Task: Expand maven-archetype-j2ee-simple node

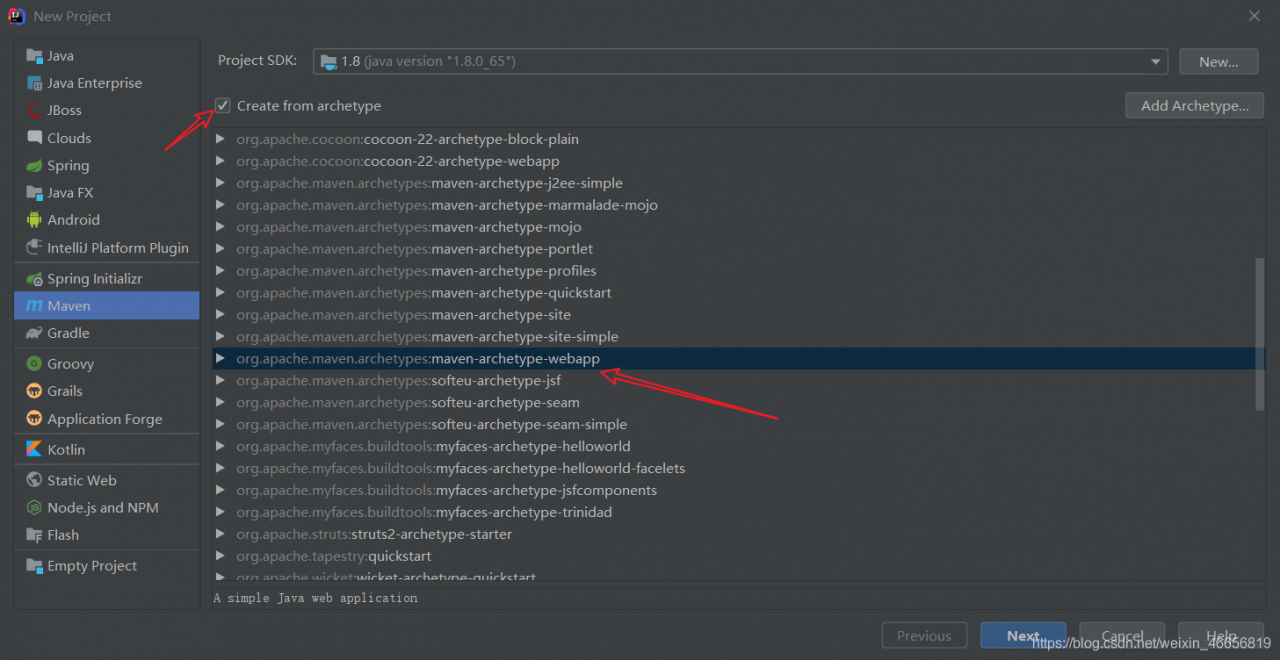Action: click(x=221, y=183)
